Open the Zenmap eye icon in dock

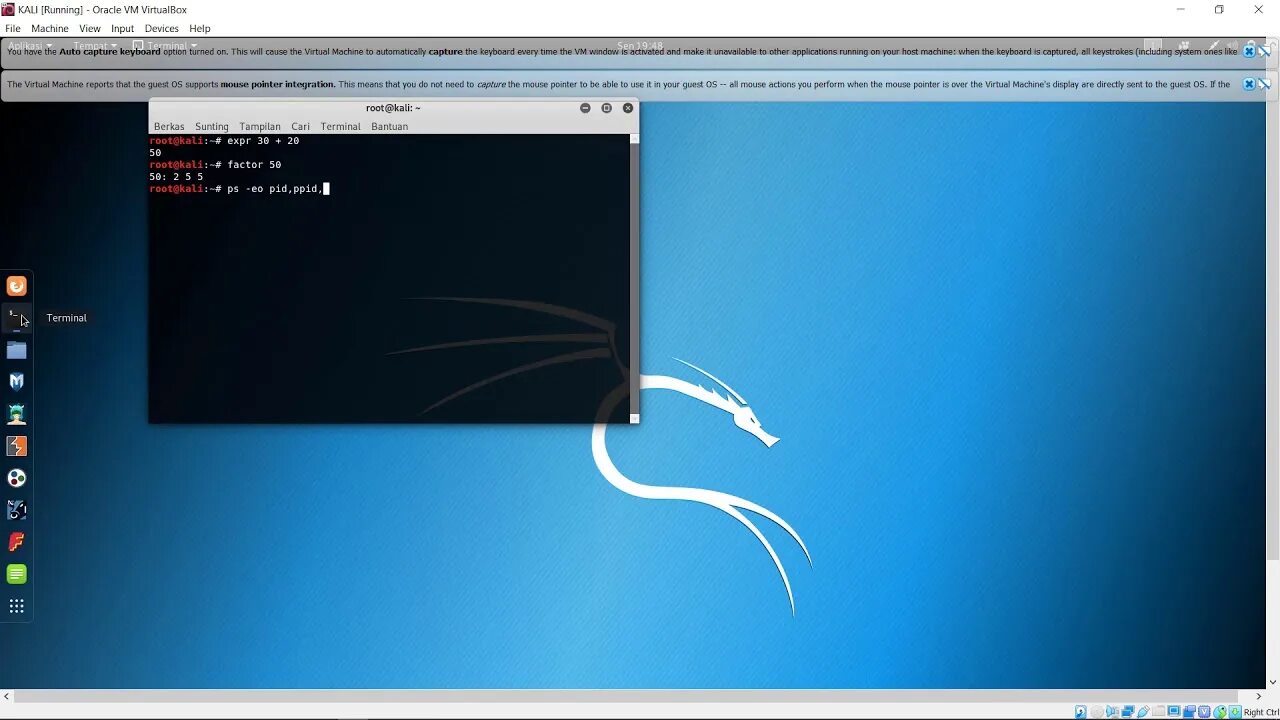(x=17, y=510)
